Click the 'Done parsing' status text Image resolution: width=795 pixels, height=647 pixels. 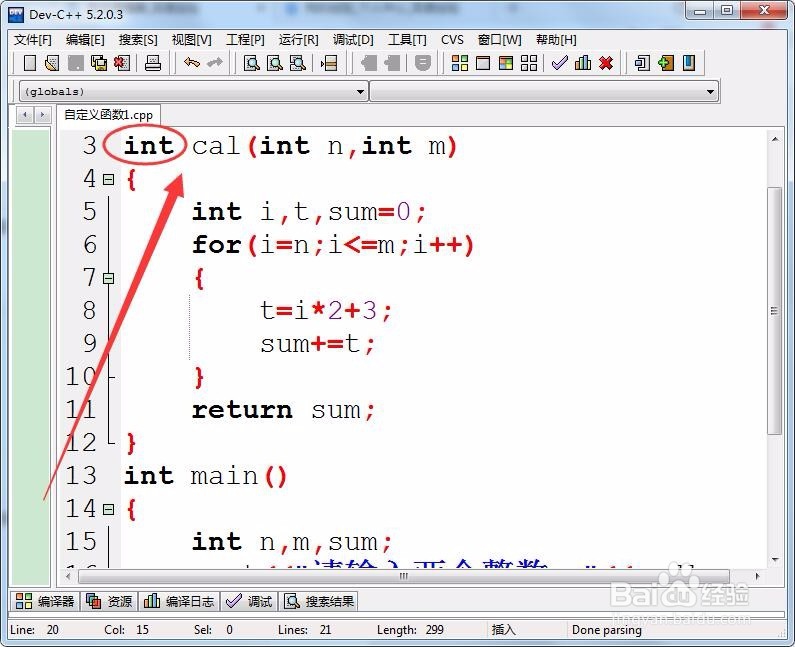(x=607, y=630)
